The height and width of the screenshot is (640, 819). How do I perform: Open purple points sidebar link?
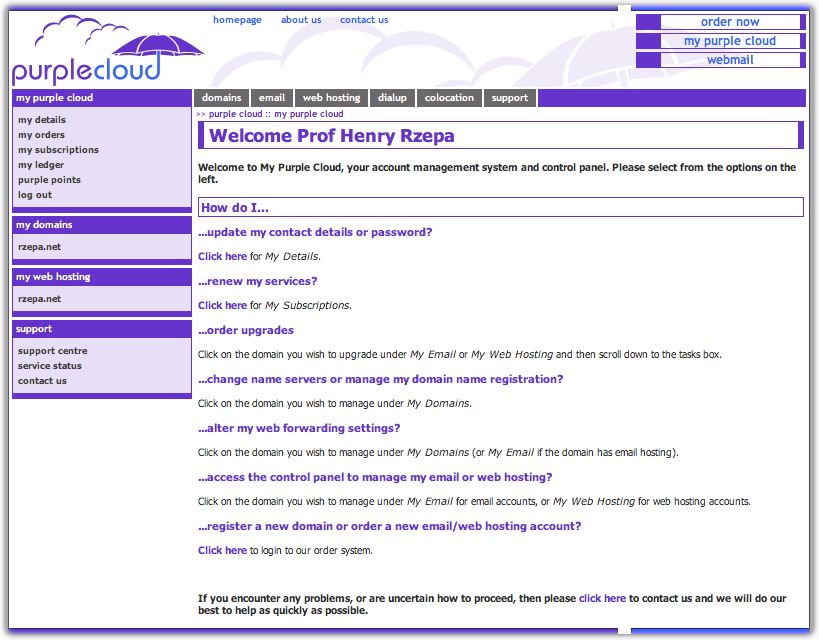pyautogui.click(x=49, y=180)
